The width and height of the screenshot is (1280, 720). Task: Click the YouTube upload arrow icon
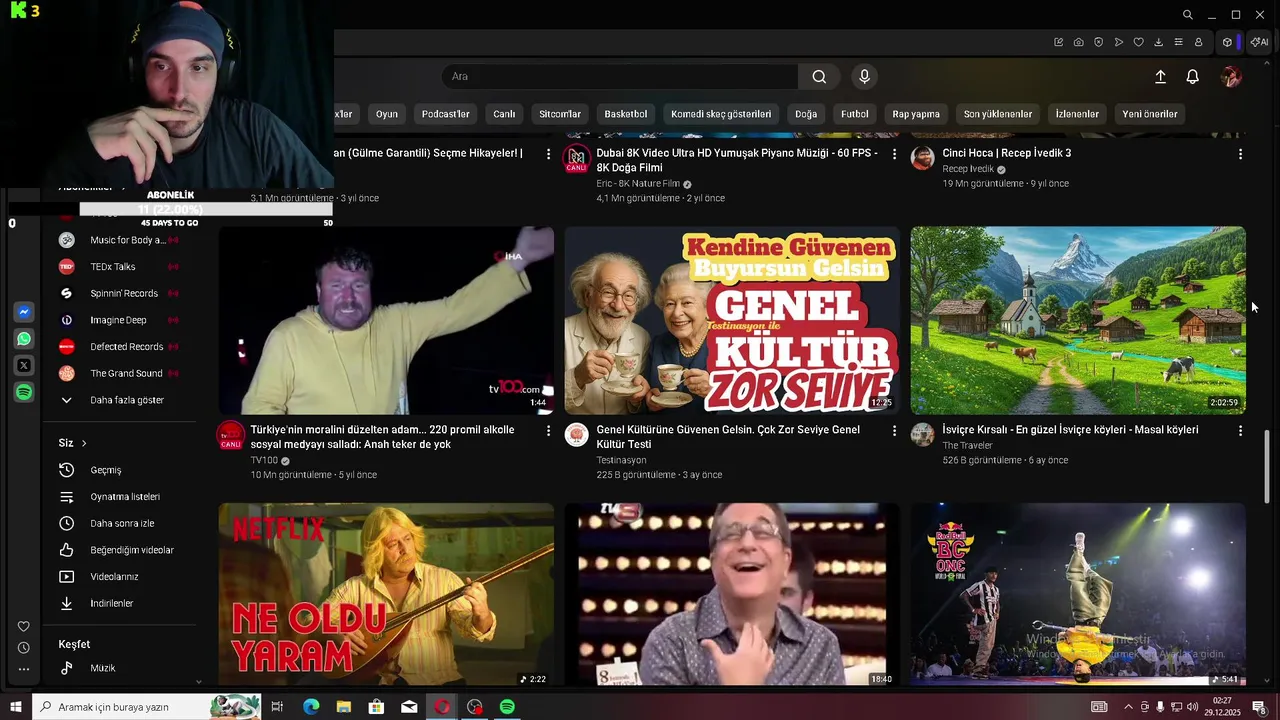coord(1160,77)
